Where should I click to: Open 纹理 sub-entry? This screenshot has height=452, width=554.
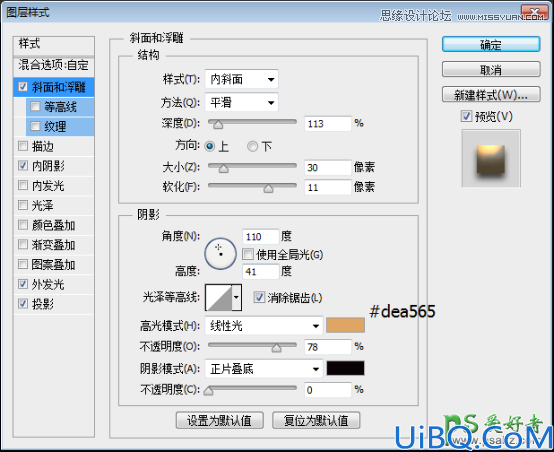click(55, 127)
